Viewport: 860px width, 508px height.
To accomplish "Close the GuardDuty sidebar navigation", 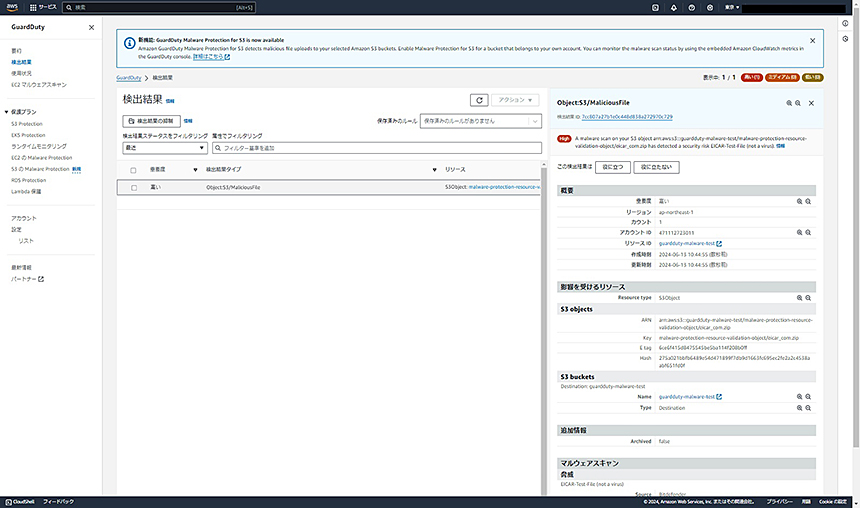I will click(92, 27).
